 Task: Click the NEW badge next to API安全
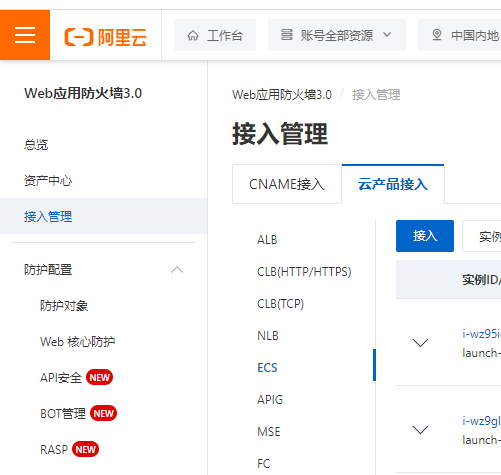[x=99, y=377]
